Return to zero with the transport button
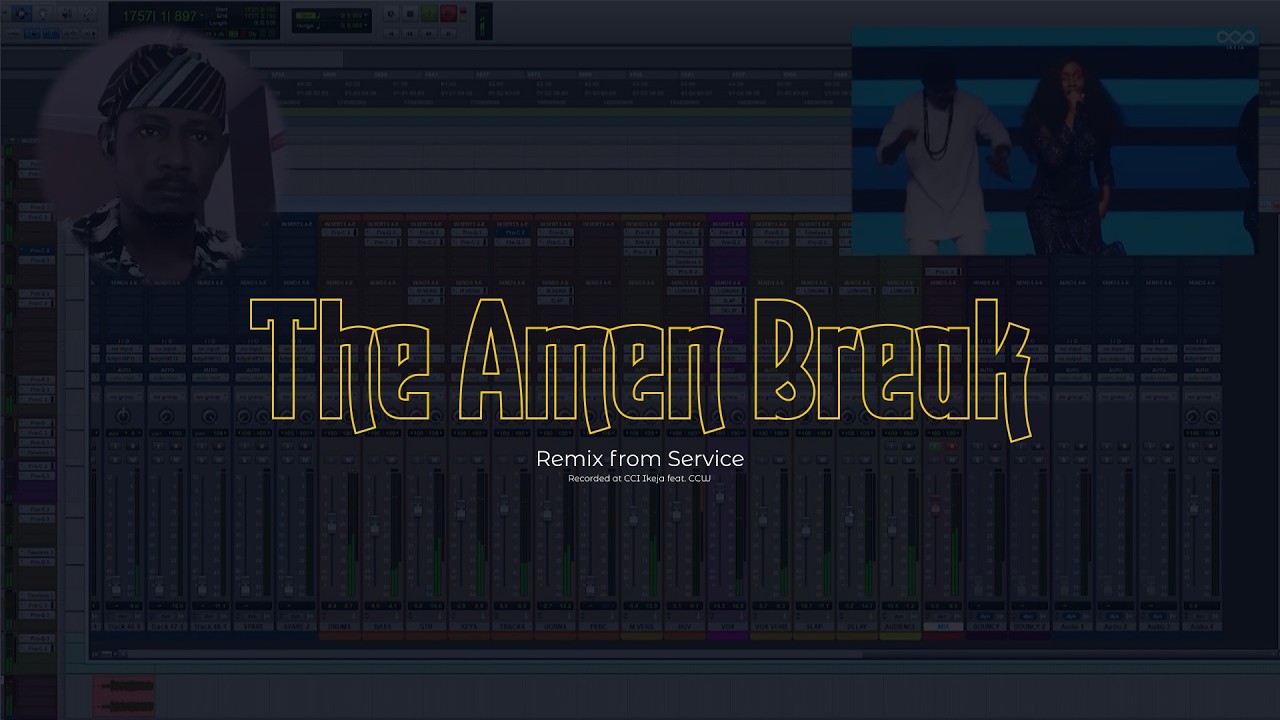Image resolution: width=1280 pixels, height=720 pixels. pos(391,34)
